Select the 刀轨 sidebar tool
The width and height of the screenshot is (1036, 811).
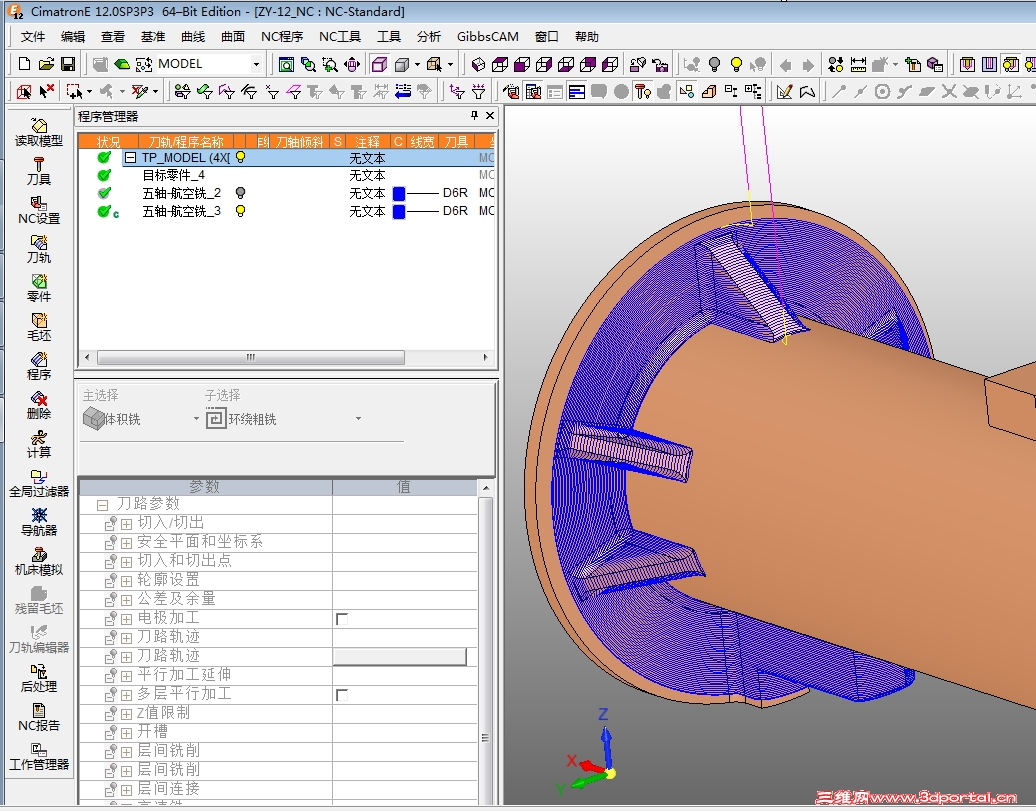pos(38,249)
